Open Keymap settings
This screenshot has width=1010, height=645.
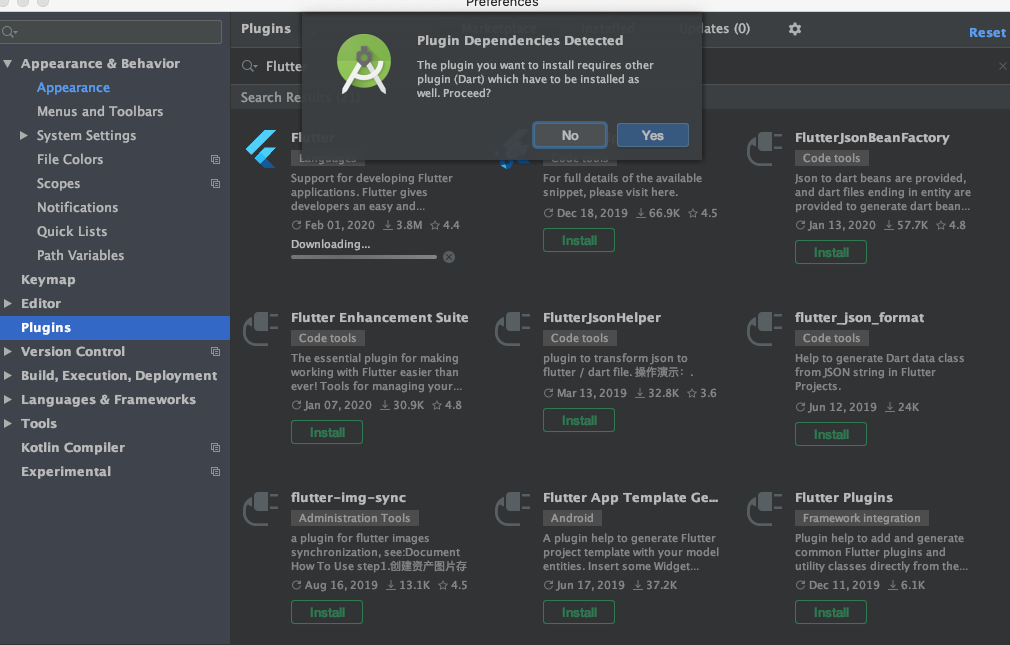coord(48,280)
